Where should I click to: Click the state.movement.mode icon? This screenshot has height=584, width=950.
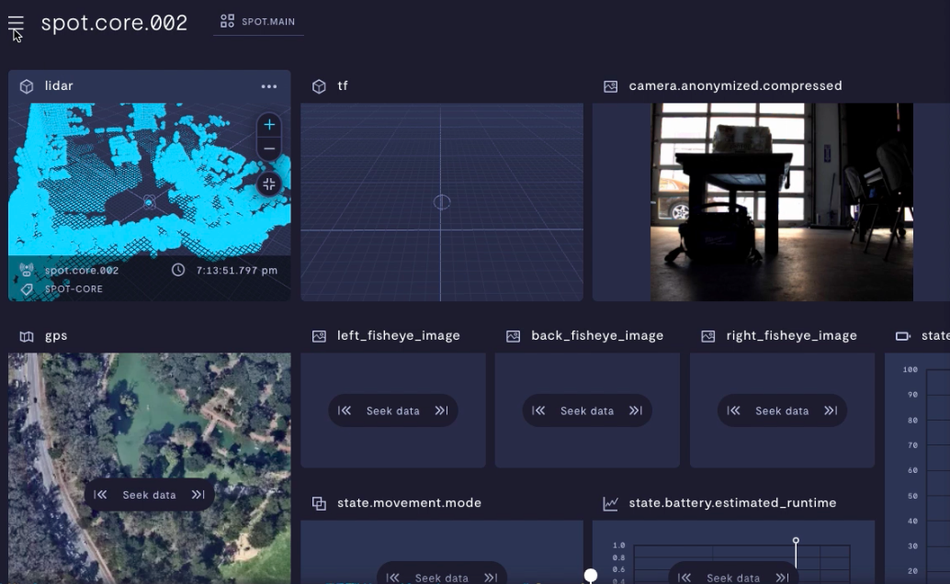(x=319, y=503)
